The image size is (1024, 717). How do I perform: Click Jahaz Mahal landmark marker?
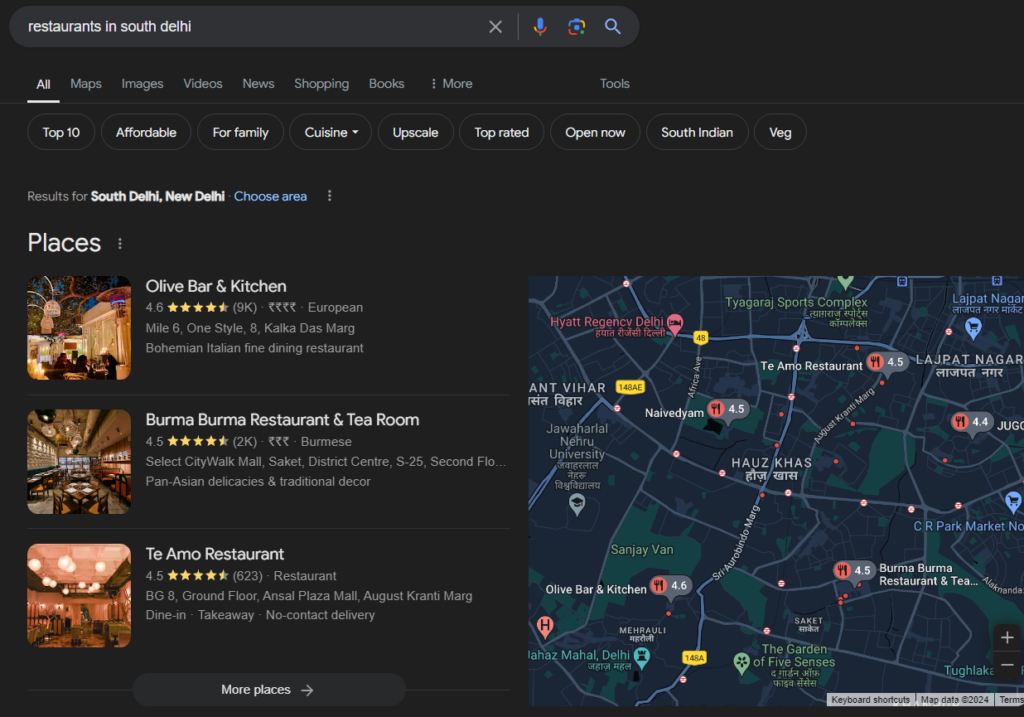(x=642, y=656)
